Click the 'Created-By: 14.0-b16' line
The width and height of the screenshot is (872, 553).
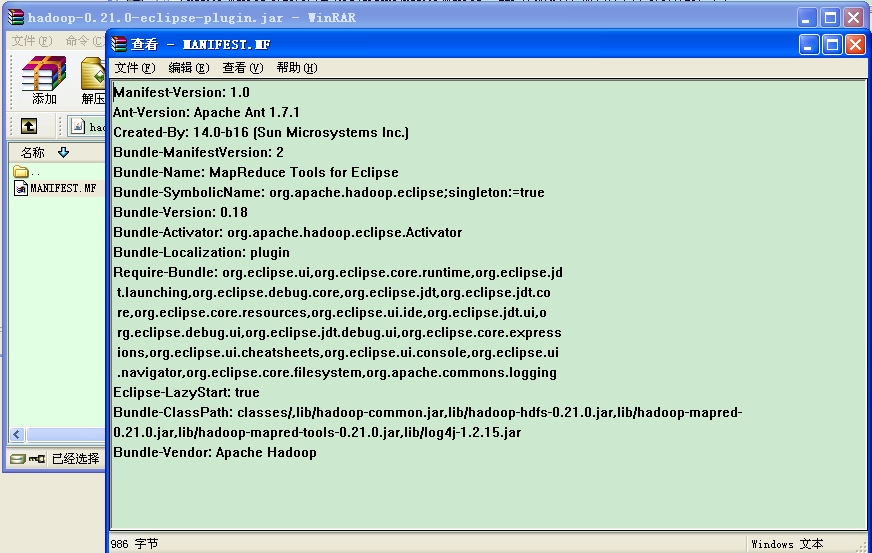coord(261,132)
